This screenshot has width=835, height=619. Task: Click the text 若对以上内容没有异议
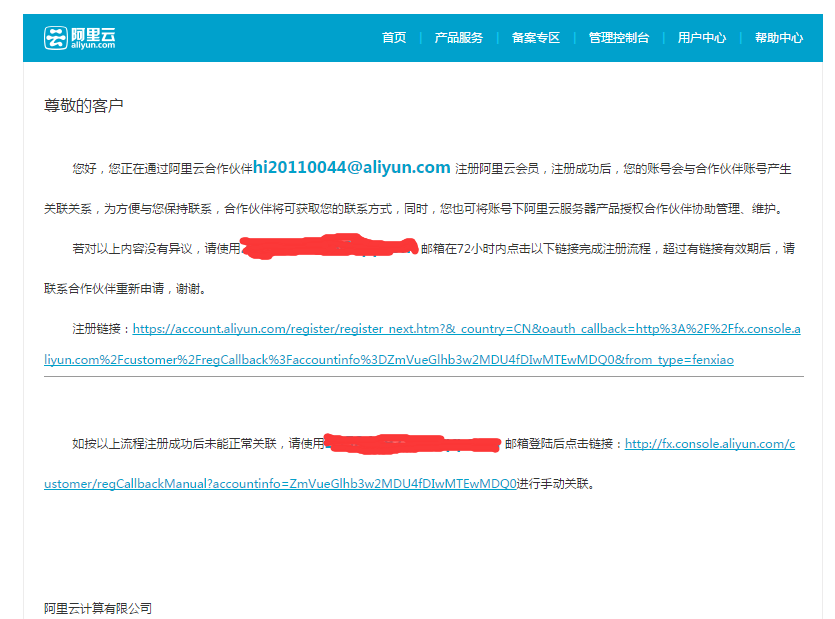point(132,249)
